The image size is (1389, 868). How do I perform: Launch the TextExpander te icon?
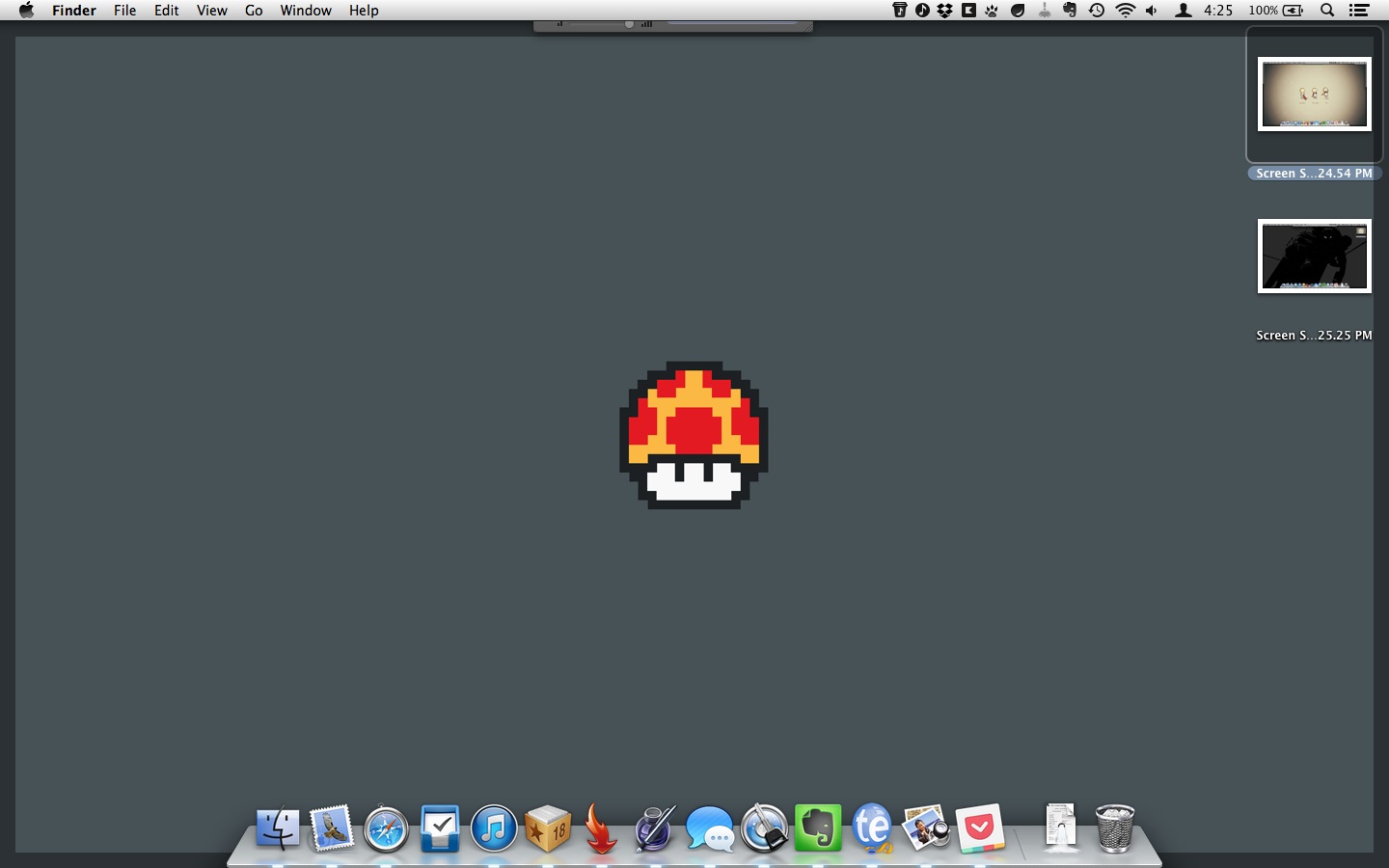click(x=872, y=827)
